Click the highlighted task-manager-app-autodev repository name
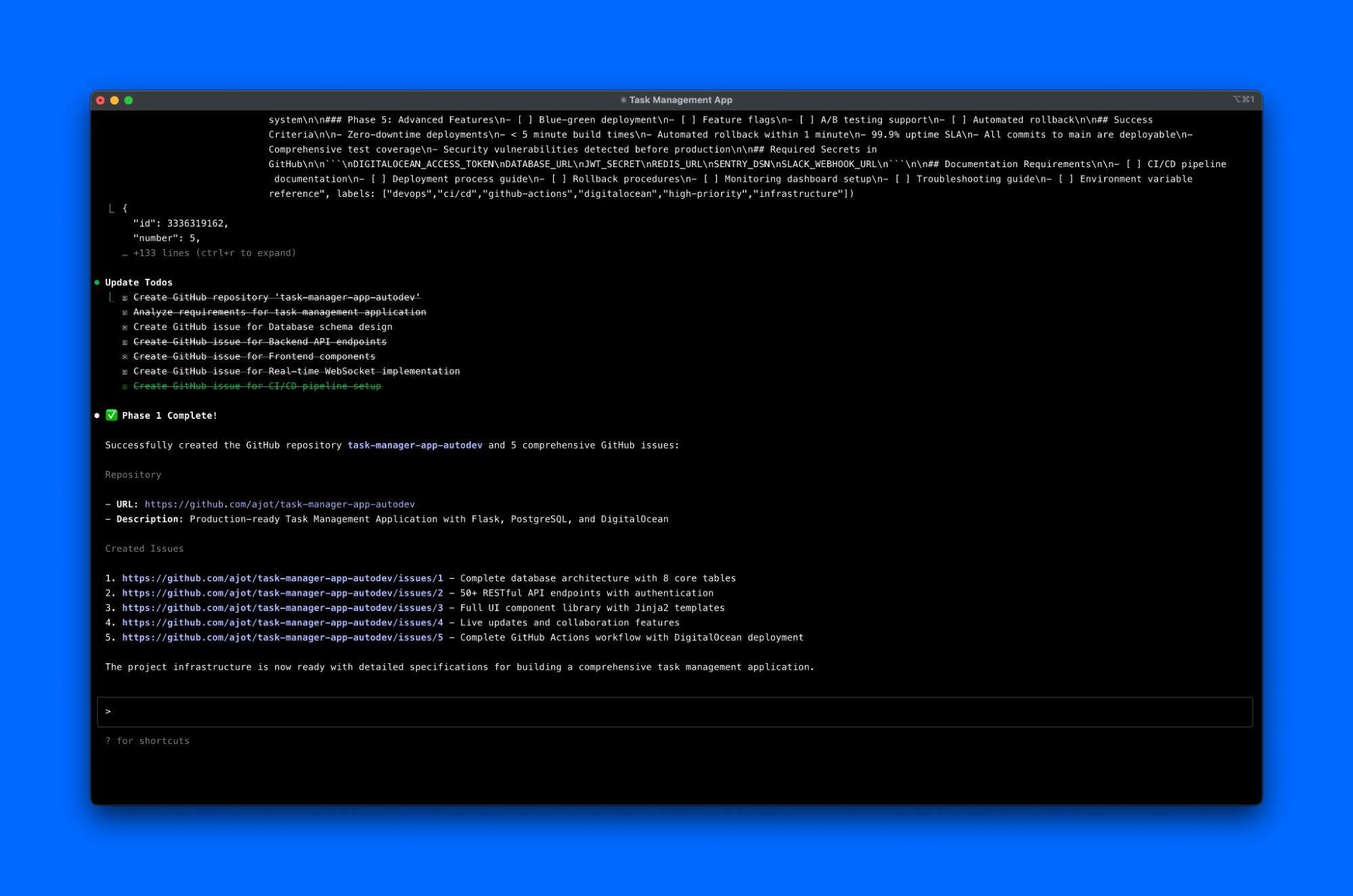Image resolution: width=1353 pixels, height=896 pixels. 415,445
